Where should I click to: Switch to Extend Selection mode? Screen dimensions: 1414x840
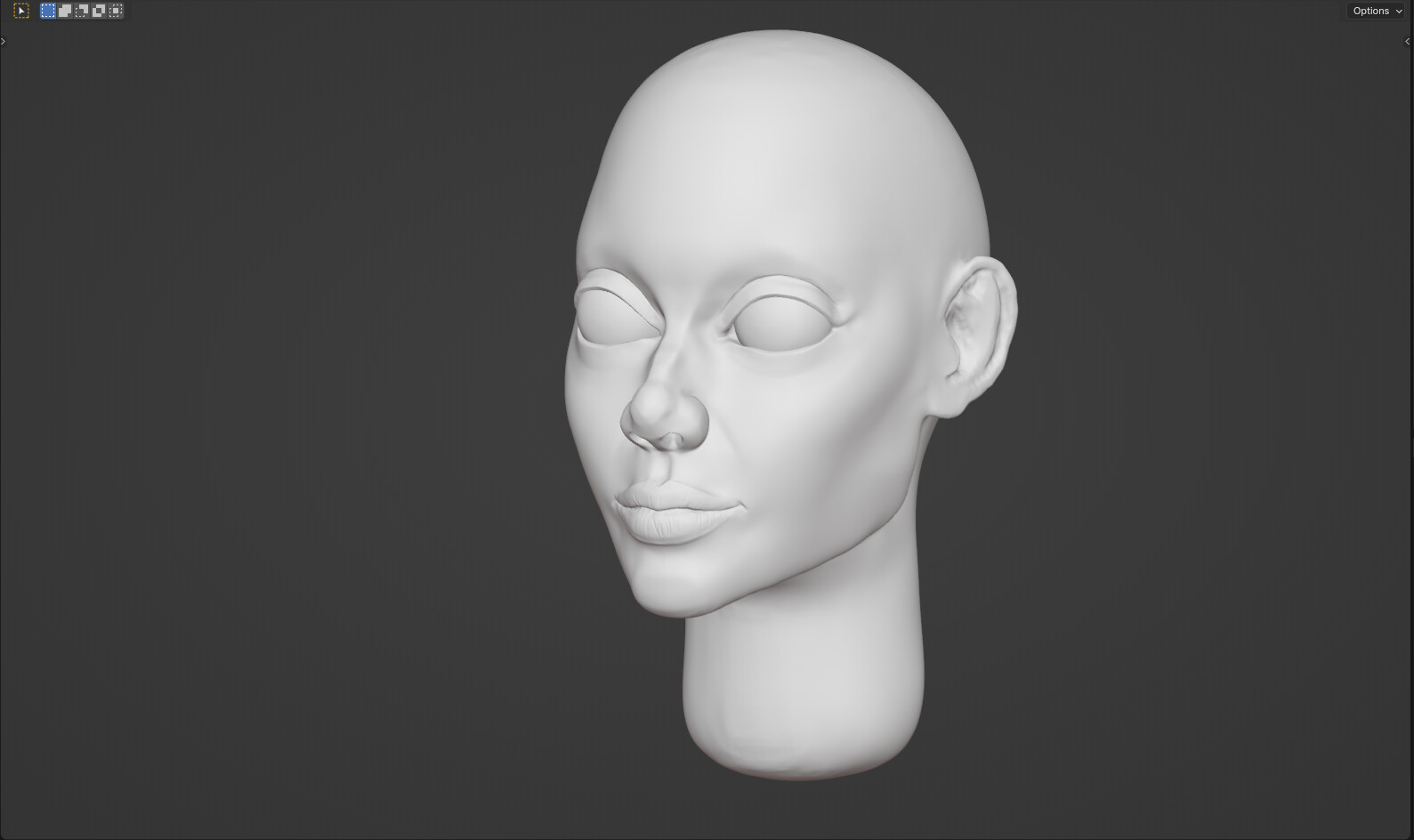click(x=65, y=11)
